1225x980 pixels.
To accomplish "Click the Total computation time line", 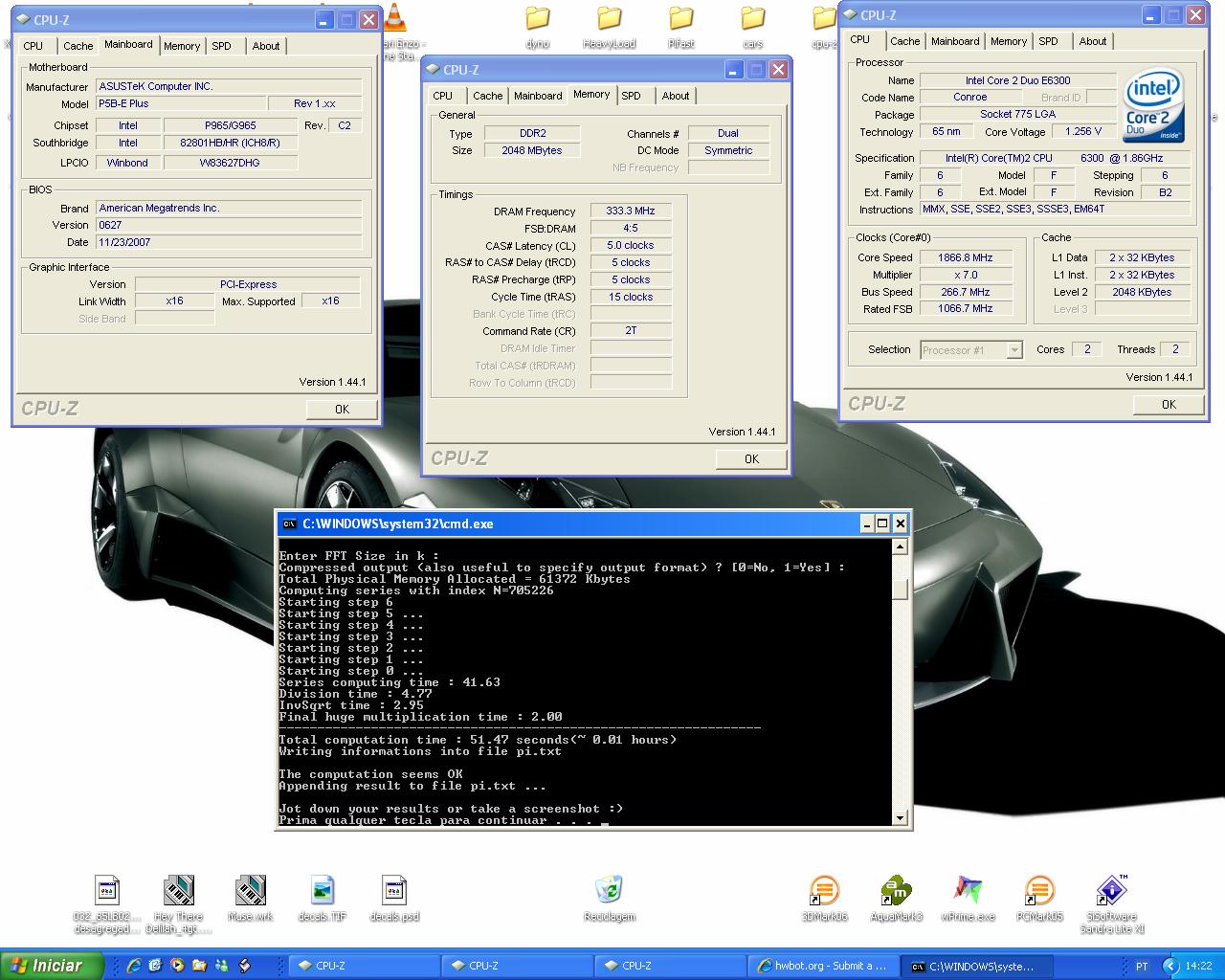I will [x=478, y=740].
